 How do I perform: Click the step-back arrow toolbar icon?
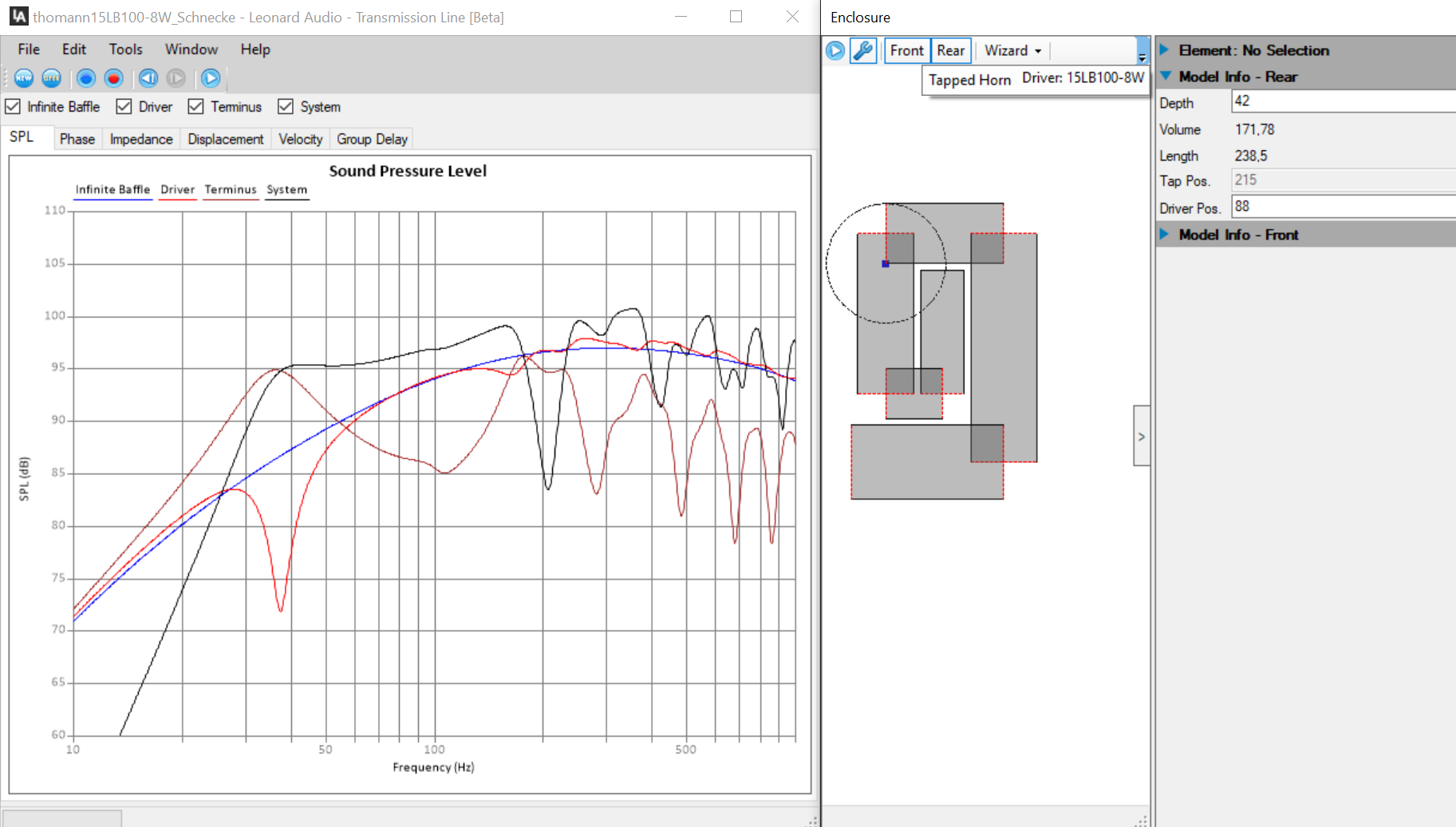click(x=148, y=77)
